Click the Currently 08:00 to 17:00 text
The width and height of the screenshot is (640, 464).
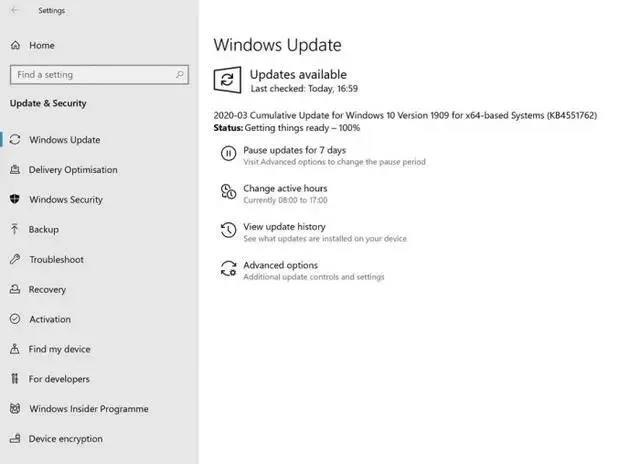(285, 200)
